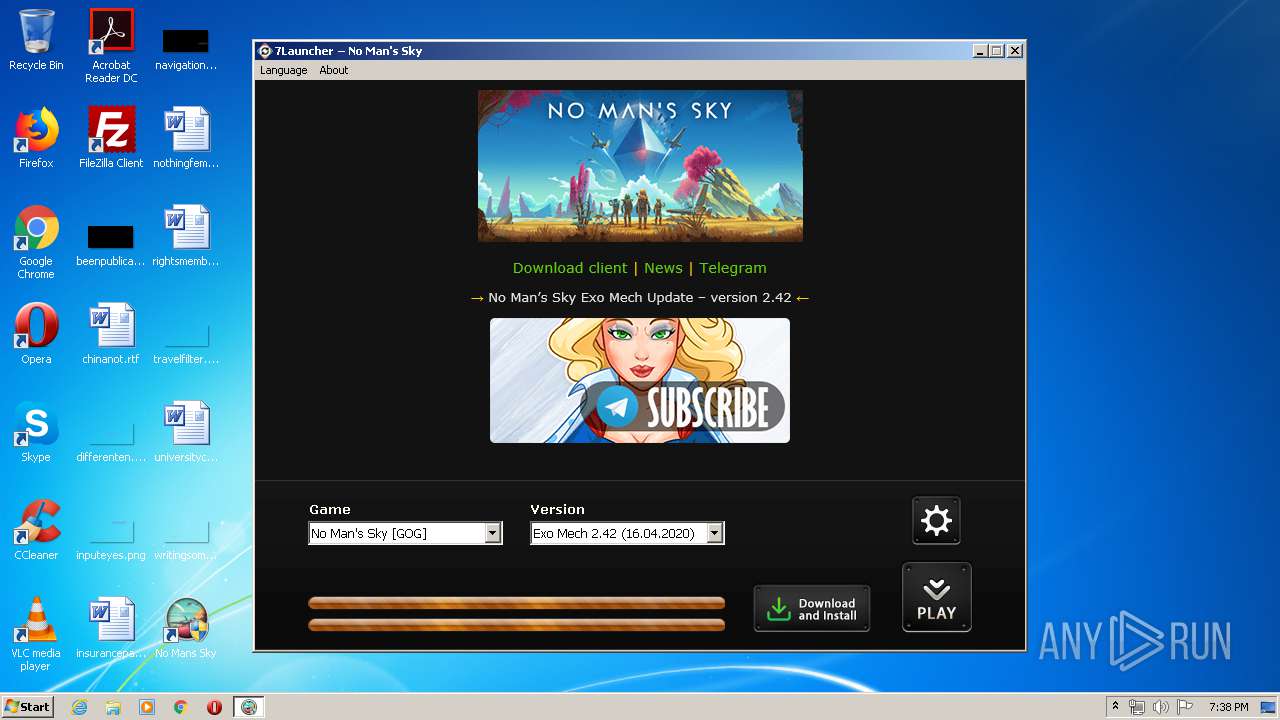The image size is (1280, 720).
Task: Launch Internet Explorer from taskbar
Action: click(80, 707)
